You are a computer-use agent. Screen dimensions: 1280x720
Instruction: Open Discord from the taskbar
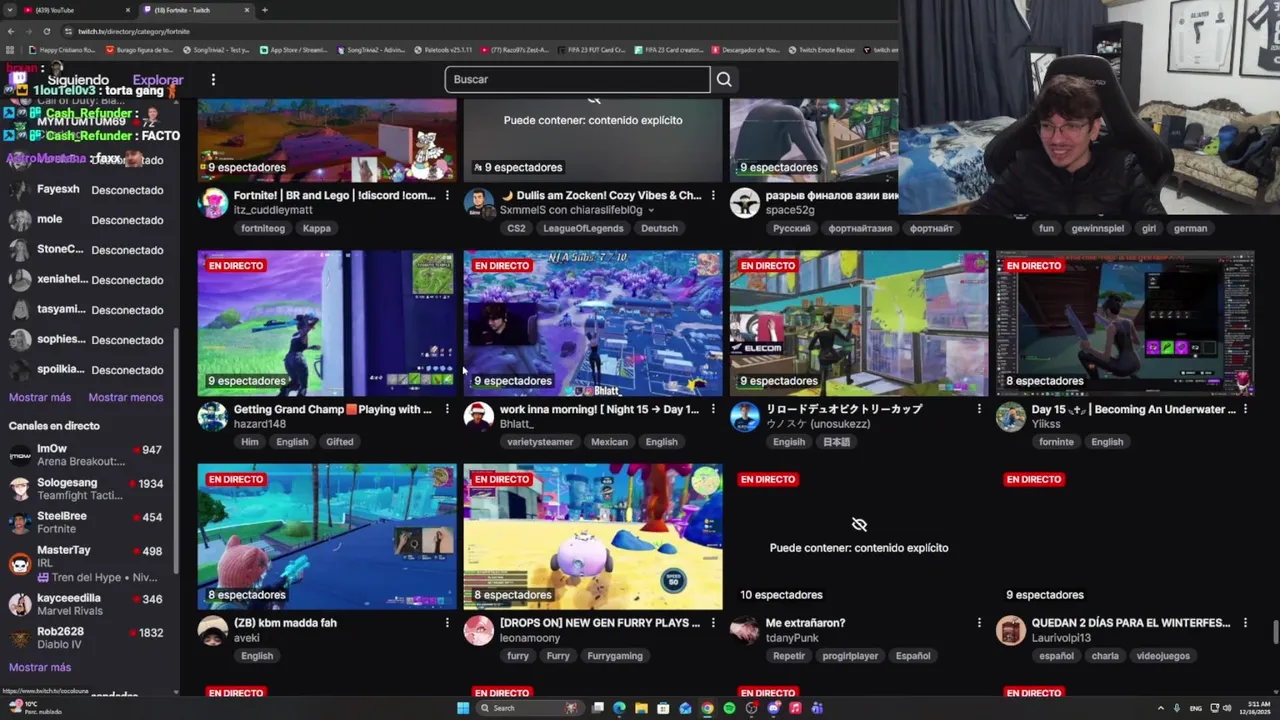pos(773,708)
